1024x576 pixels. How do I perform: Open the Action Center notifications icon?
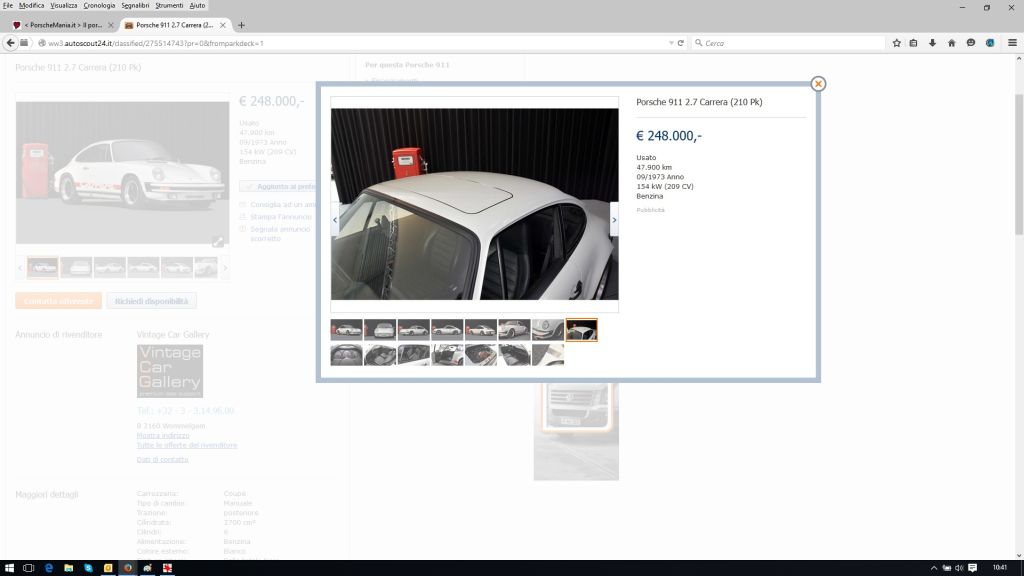coord(972,568)
